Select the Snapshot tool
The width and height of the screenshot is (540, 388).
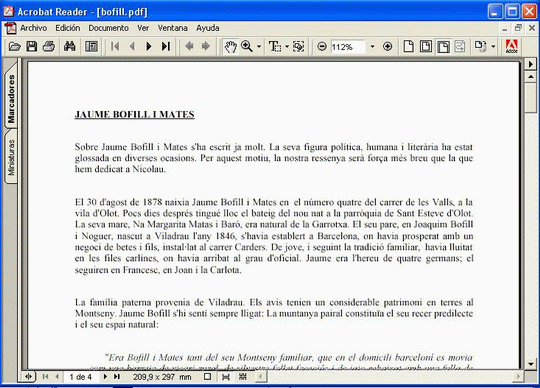299,46
